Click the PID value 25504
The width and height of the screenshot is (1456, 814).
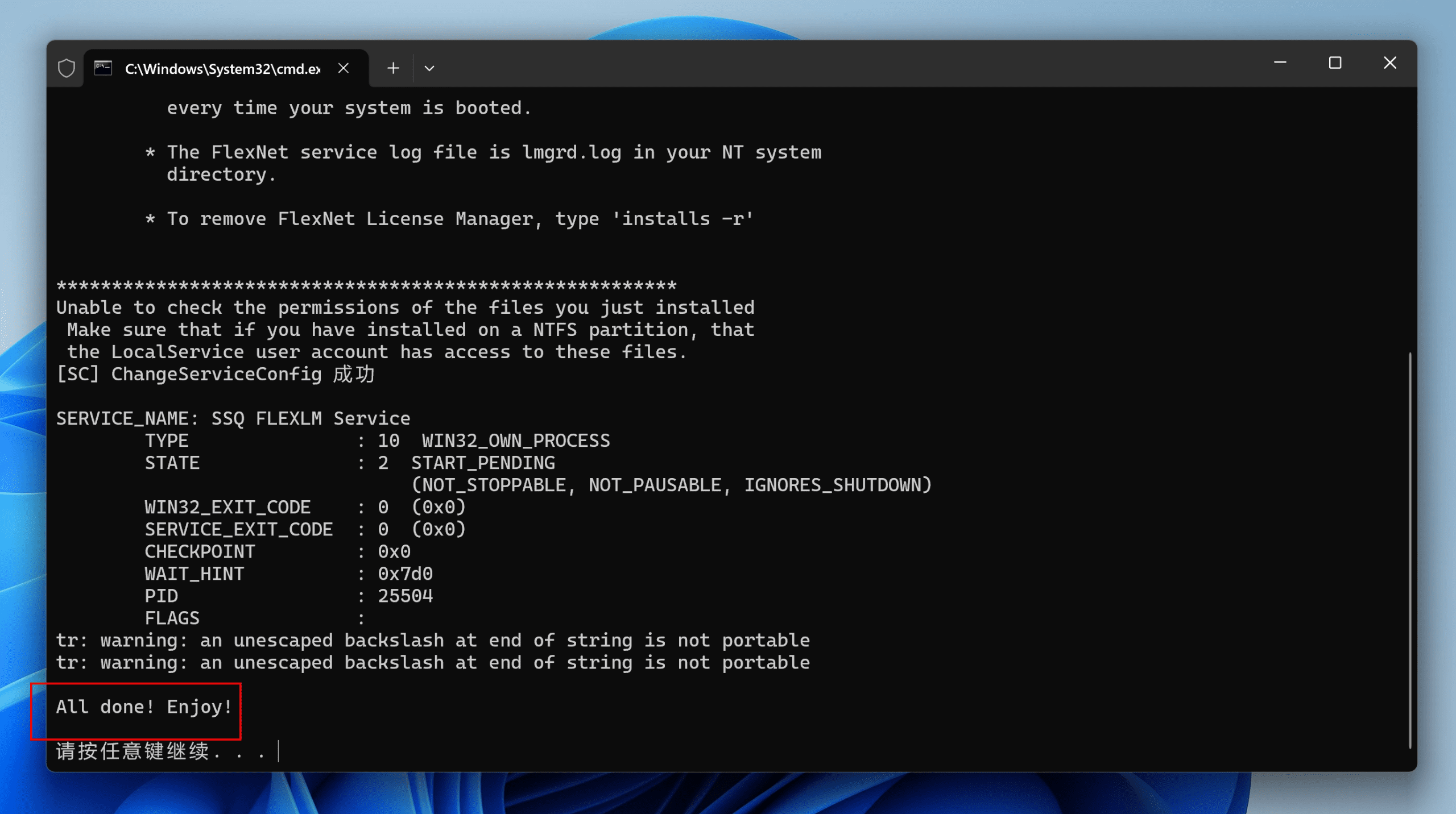[x=405, y=596]
